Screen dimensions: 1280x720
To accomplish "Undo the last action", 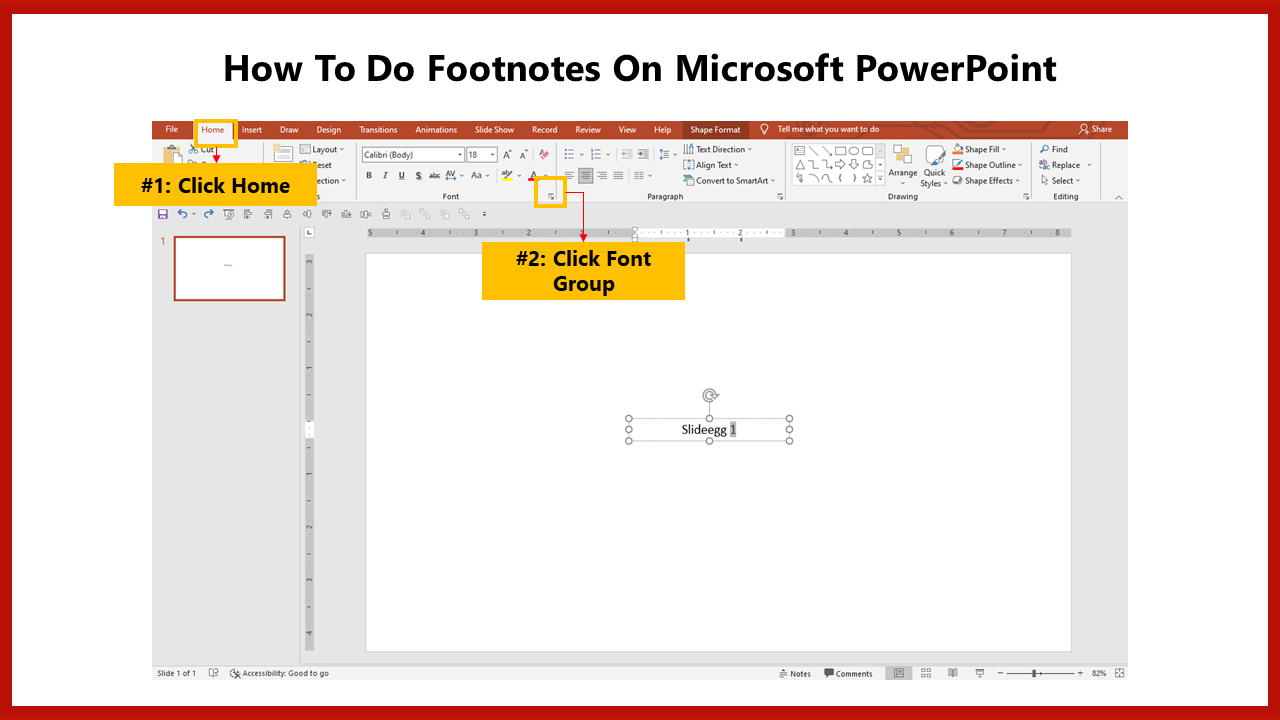I will click(182, 214).
